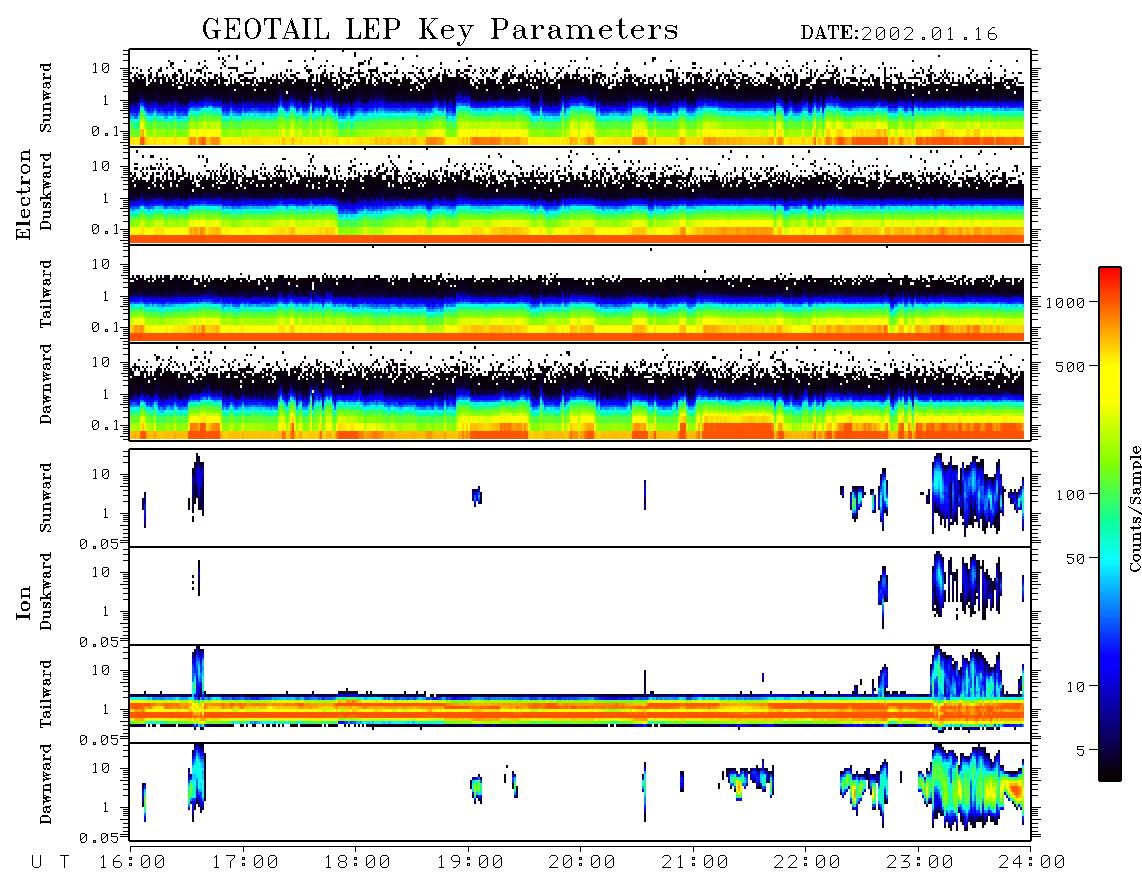Click the Electron group axis label
This screenshot has width=1142, height=880.
24,194
